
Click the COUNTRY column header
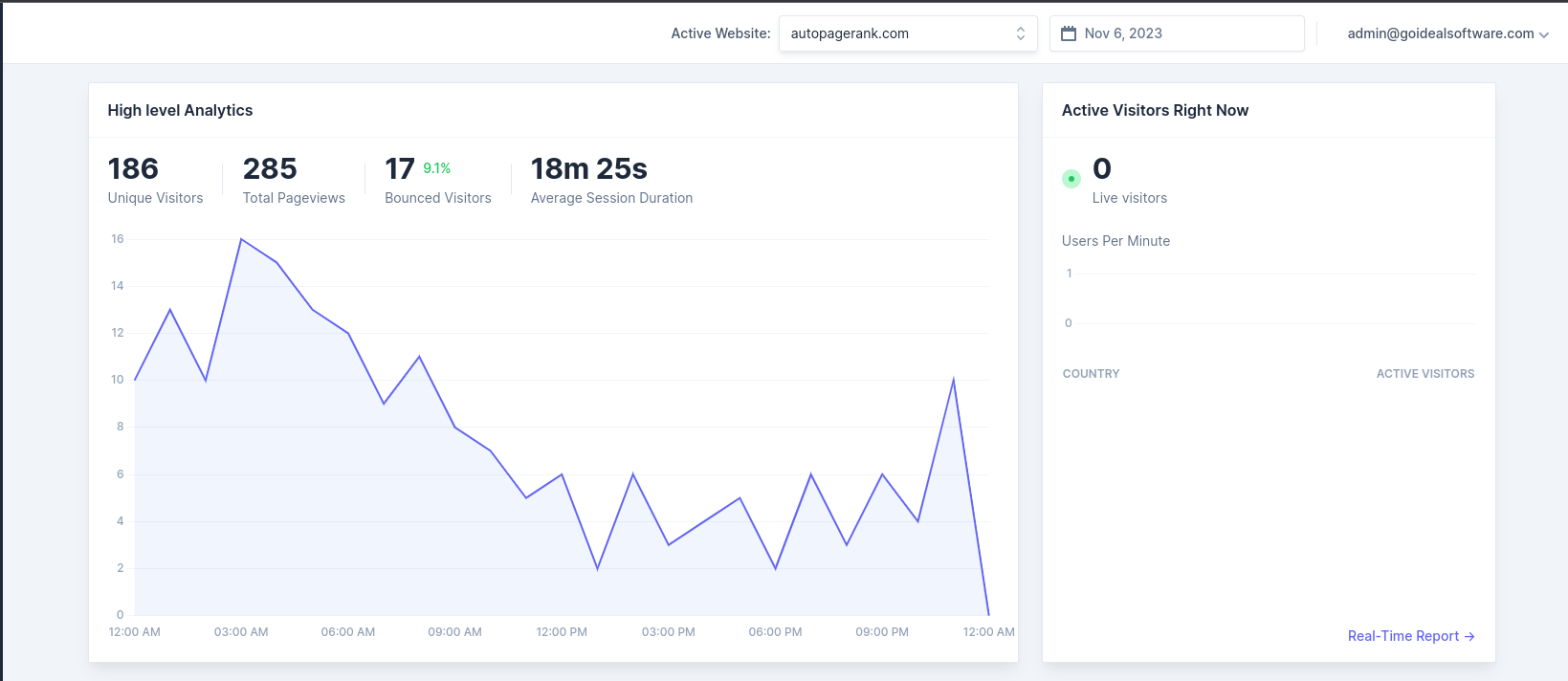1091,374
